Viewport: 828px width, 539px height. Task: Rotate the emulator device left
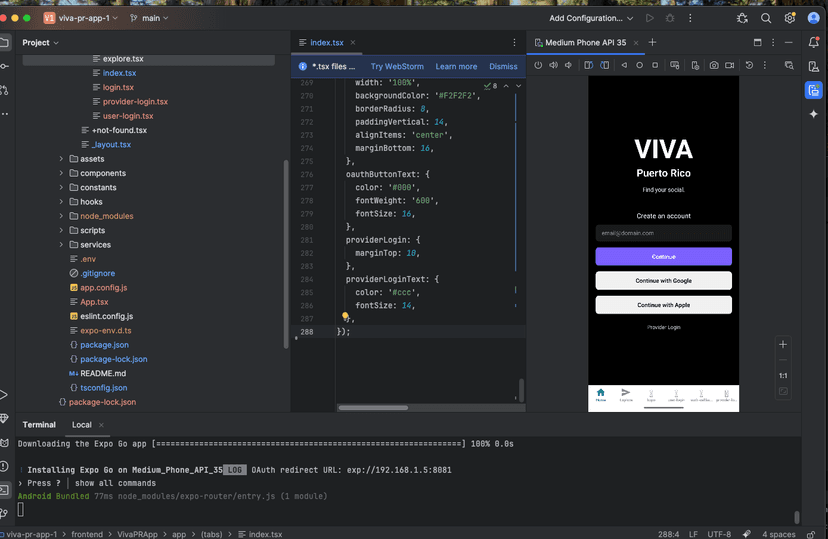click(x=588, y=65)
